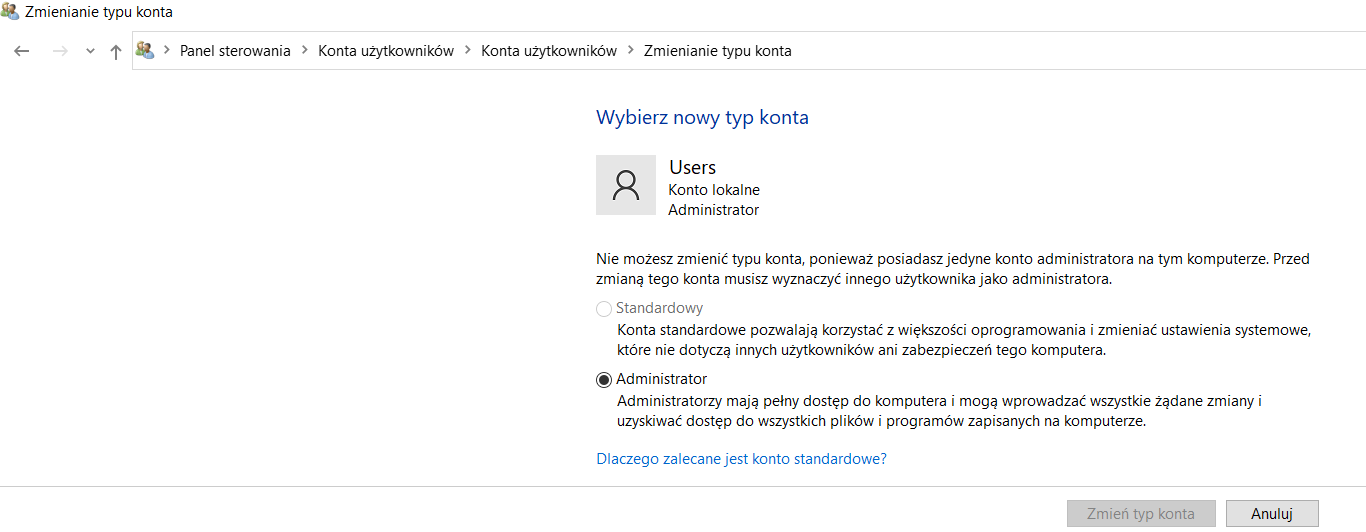Click empty area of address bar field
The height and width of the screenshot is (532, 1366).
point(1080,50)
